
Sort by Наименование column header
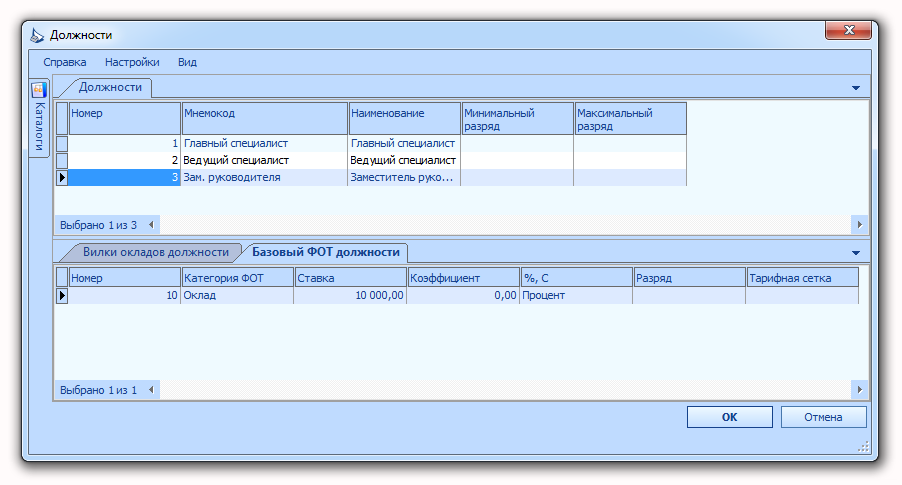404,119
